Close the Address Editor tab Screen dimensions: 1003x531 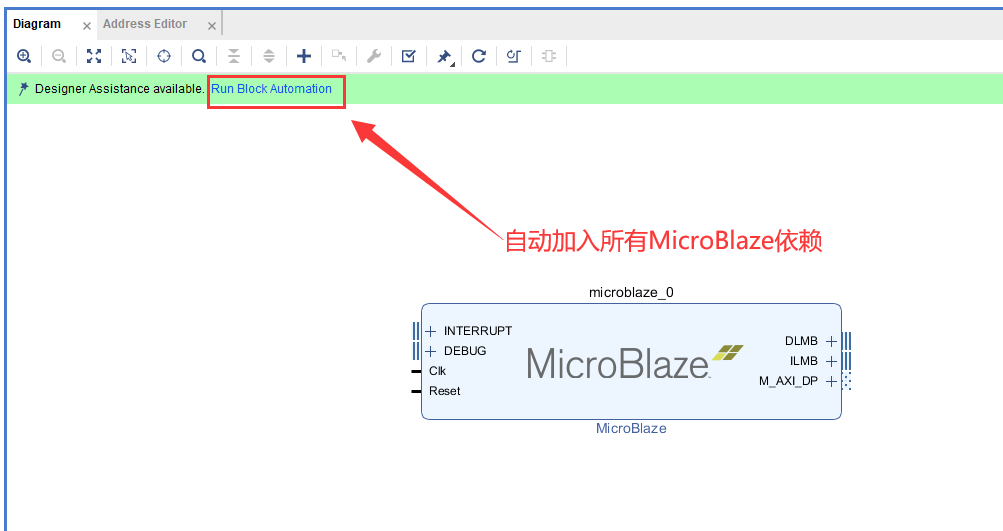coord(212,26)
